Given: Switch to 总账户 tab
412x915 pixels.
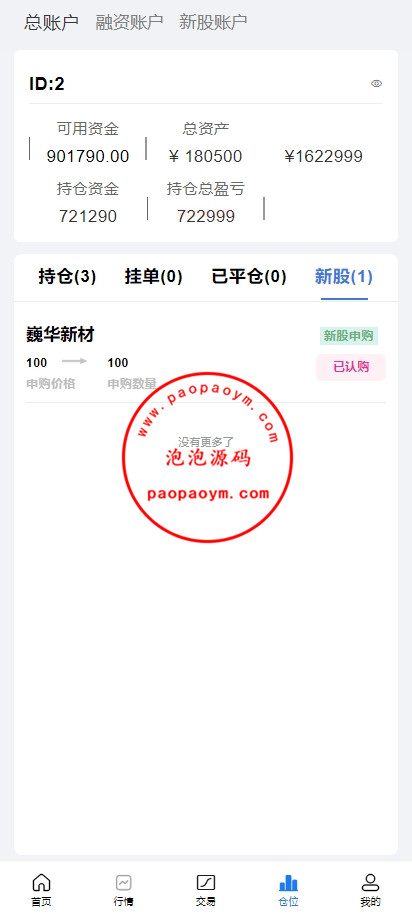Looking at the screenshot, I should click(51, 22).
